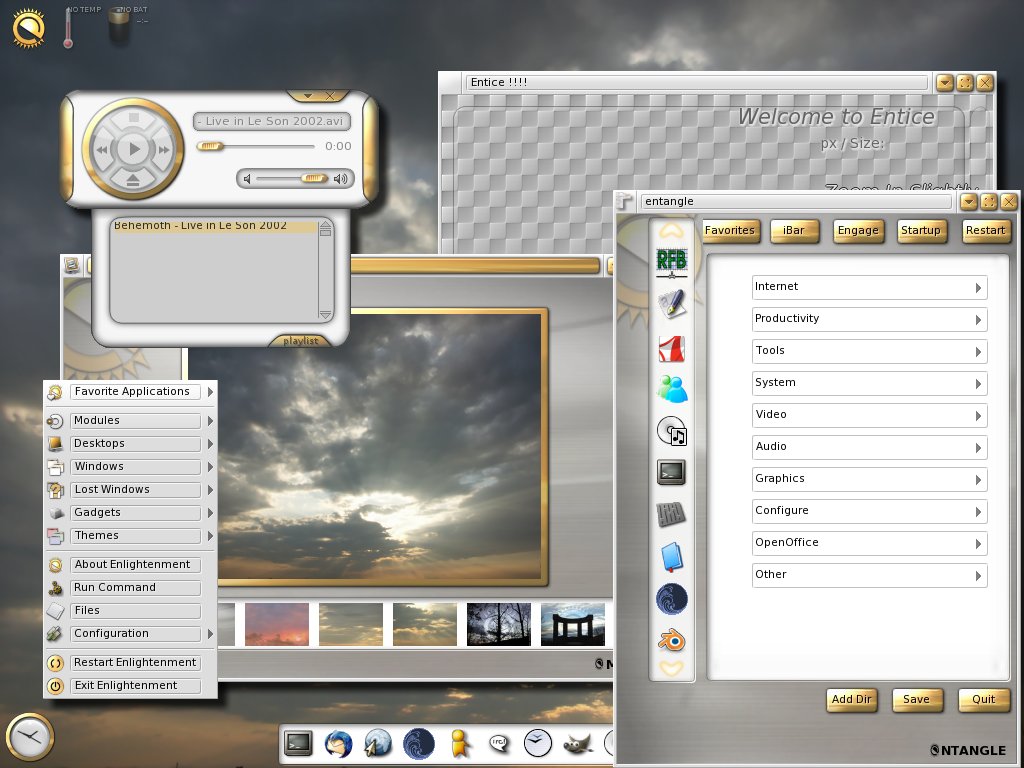Choose Run Command from the menu
Image resolution: width=1024 pixels, height=768 pixels.
[135, 588]
